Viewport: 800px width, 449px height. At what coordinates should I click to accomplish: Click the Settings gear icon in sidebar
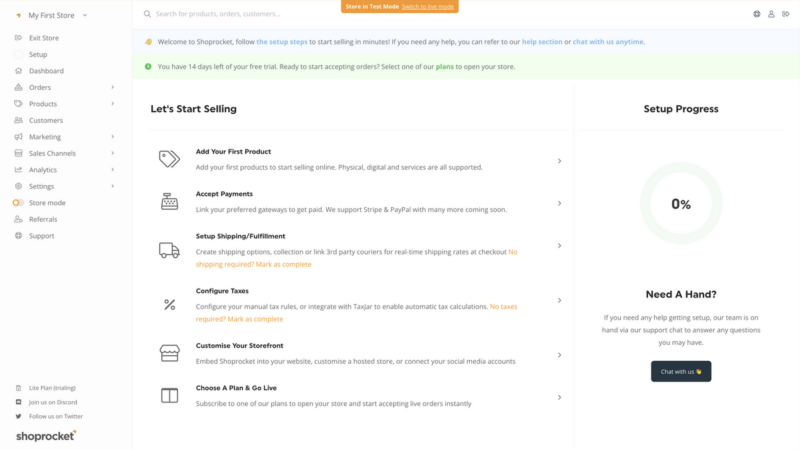point(18,186)
